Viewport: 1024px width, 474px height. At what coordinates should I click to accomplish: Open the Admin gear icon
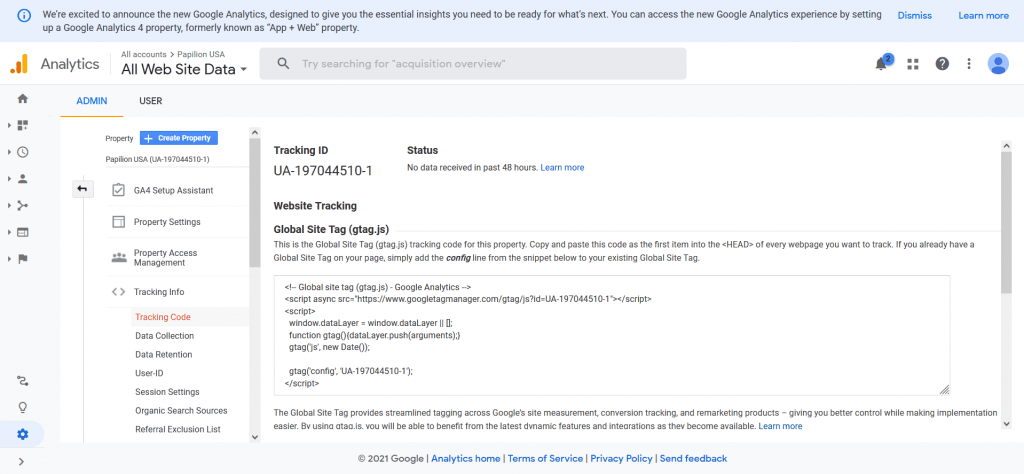(x=23, y=434)
